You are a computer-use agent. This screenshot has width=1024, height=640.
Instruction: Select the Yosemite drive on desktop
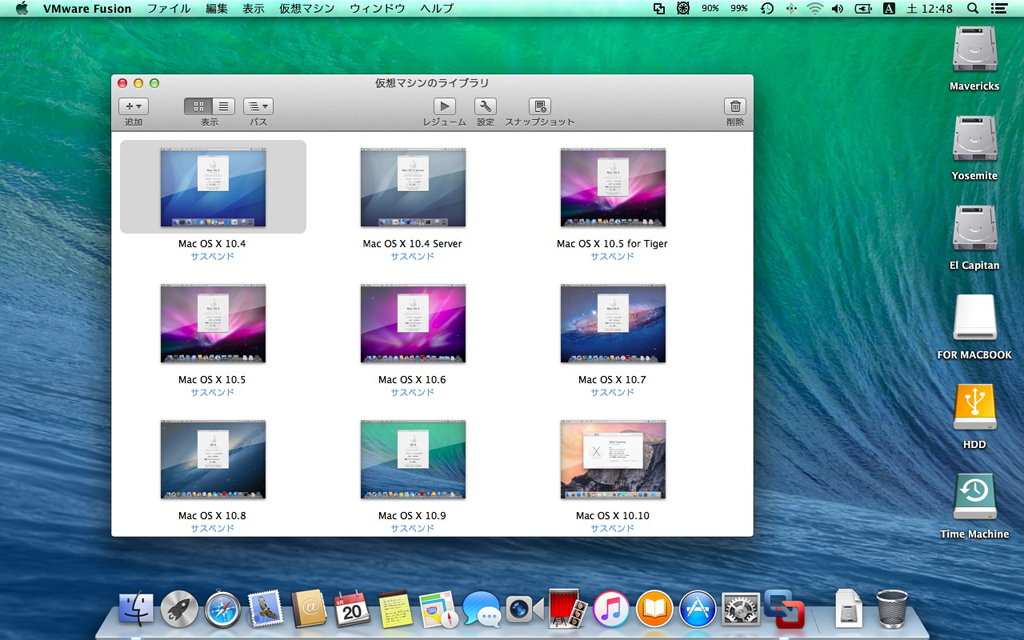point(974,138)
